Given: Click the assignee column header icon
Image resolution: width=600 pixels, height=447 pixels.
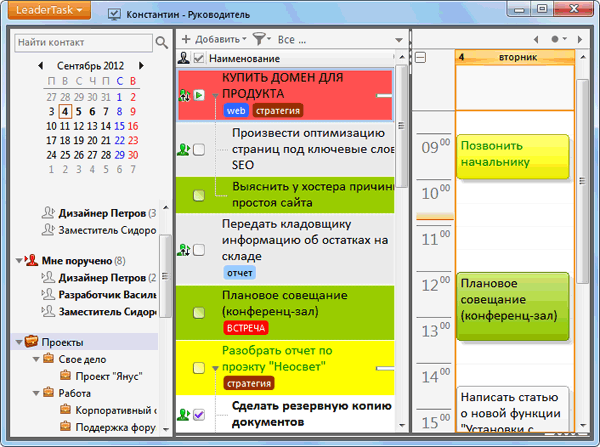Looking at the screenshot, I should pyautogui.click(x=184, y=58).
